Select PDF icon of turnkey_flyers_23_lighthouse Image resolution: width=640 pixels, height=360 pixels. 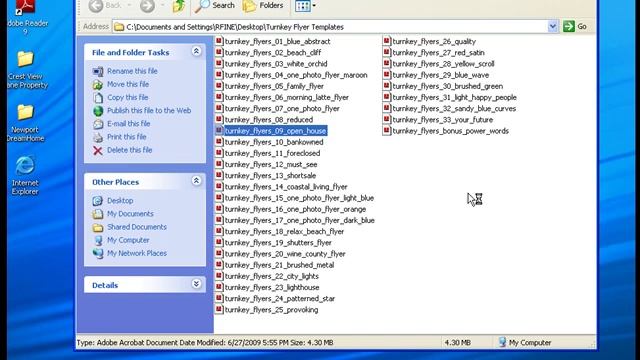(x=219, y=287)
